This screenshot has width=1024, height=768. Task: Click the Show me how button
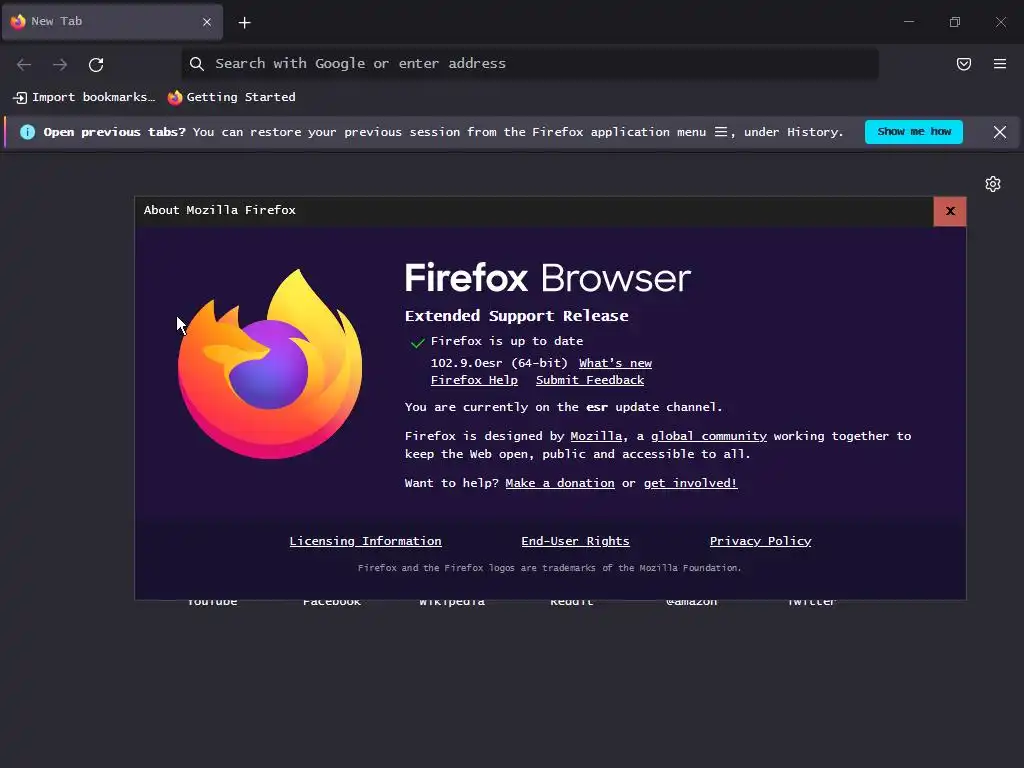tap(914, 132)
